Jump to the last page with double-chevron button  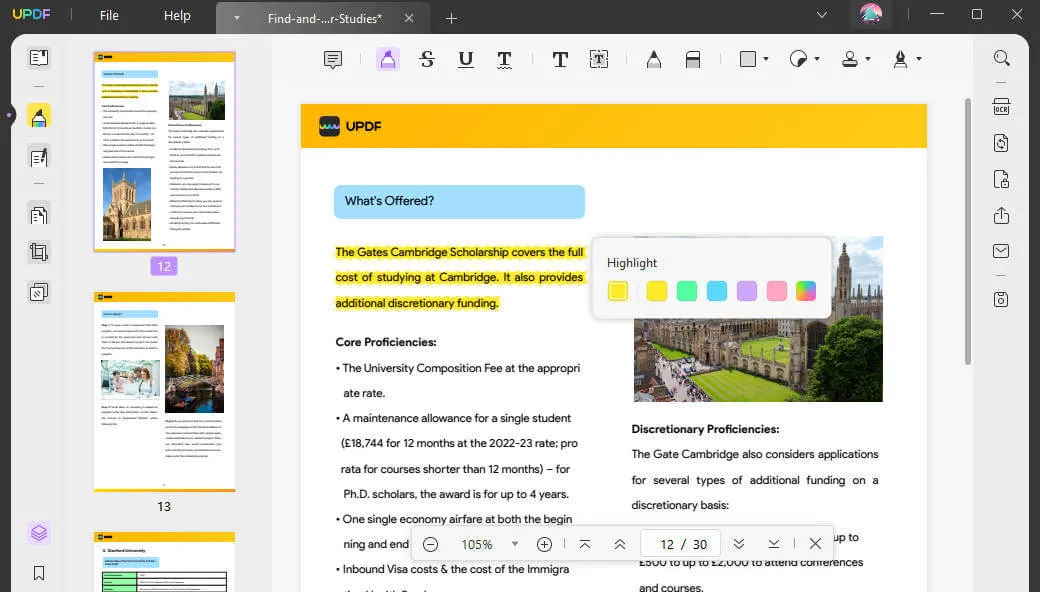(x=739, y=543)
